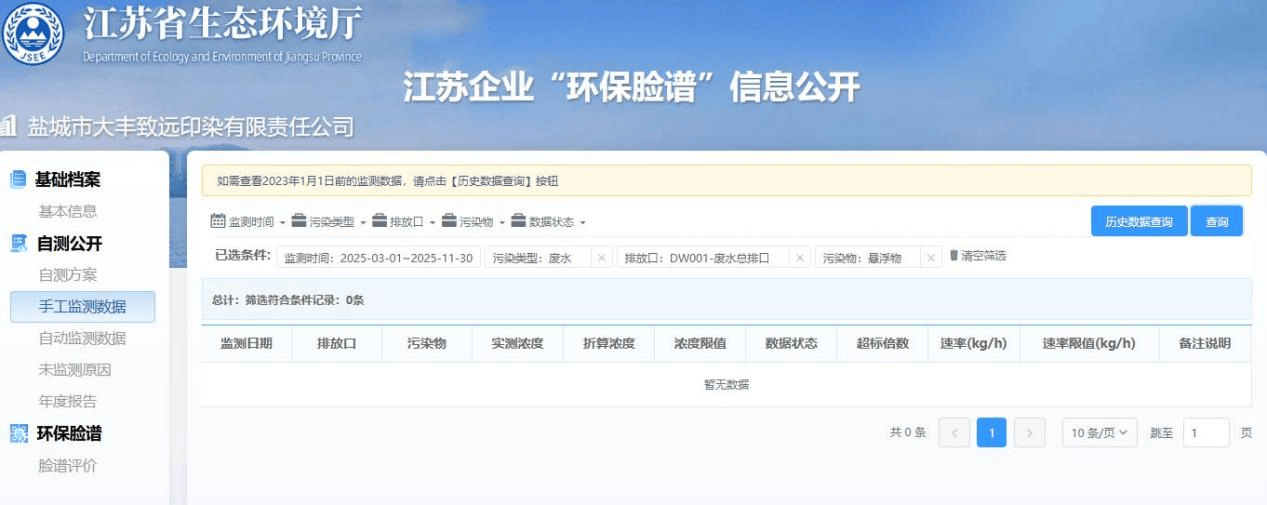Click the trash icon for 清空筛选
The image size is (1267, 505).
954,256
